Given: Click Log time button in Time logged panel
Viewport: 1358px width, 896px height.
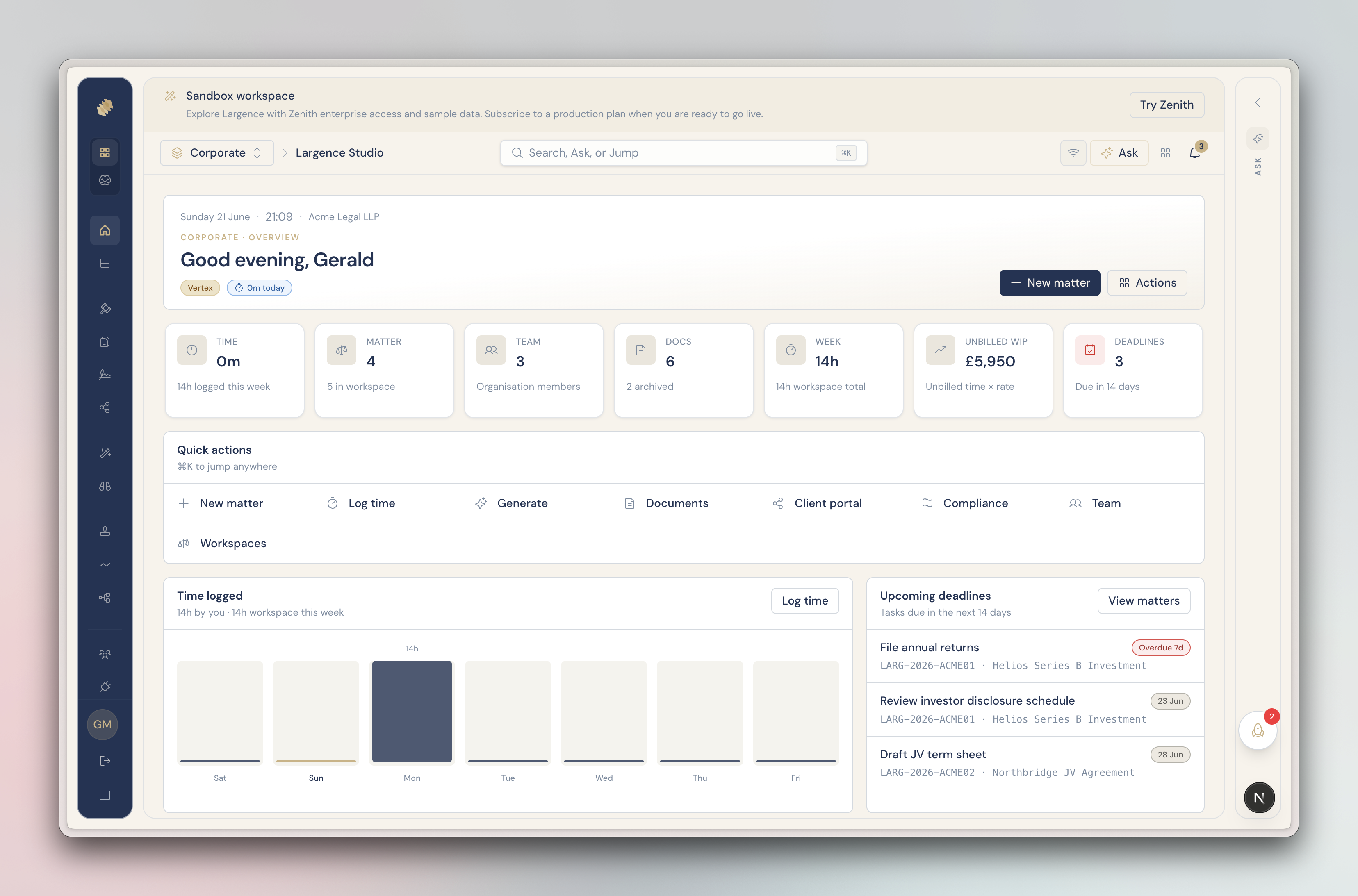Looking at the screenshot, I should pos(805,601).
